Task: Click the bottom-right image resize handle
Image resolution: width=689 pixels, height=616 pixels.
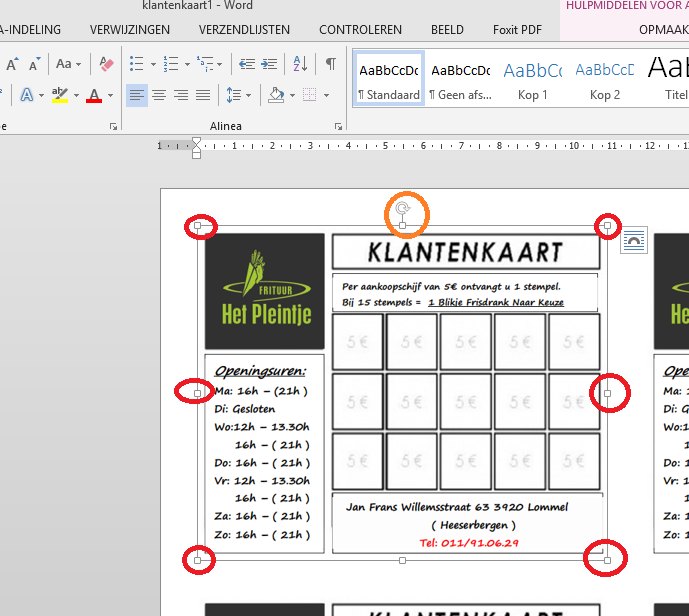Action: 607,560
